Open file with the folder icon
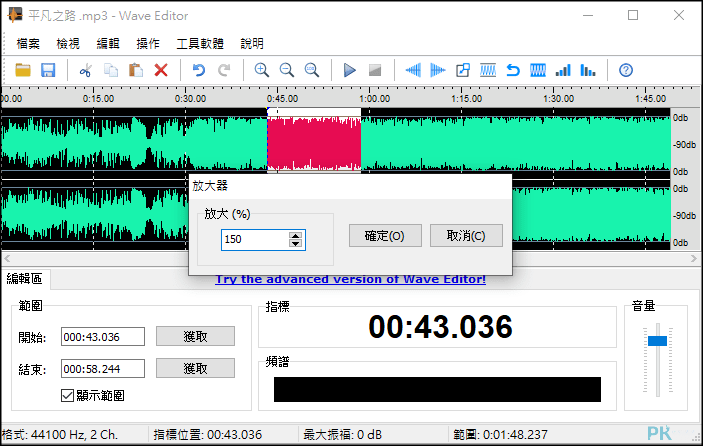Viewport: 703px width, 446px height. pyautogui.click(x=23, y=70)
